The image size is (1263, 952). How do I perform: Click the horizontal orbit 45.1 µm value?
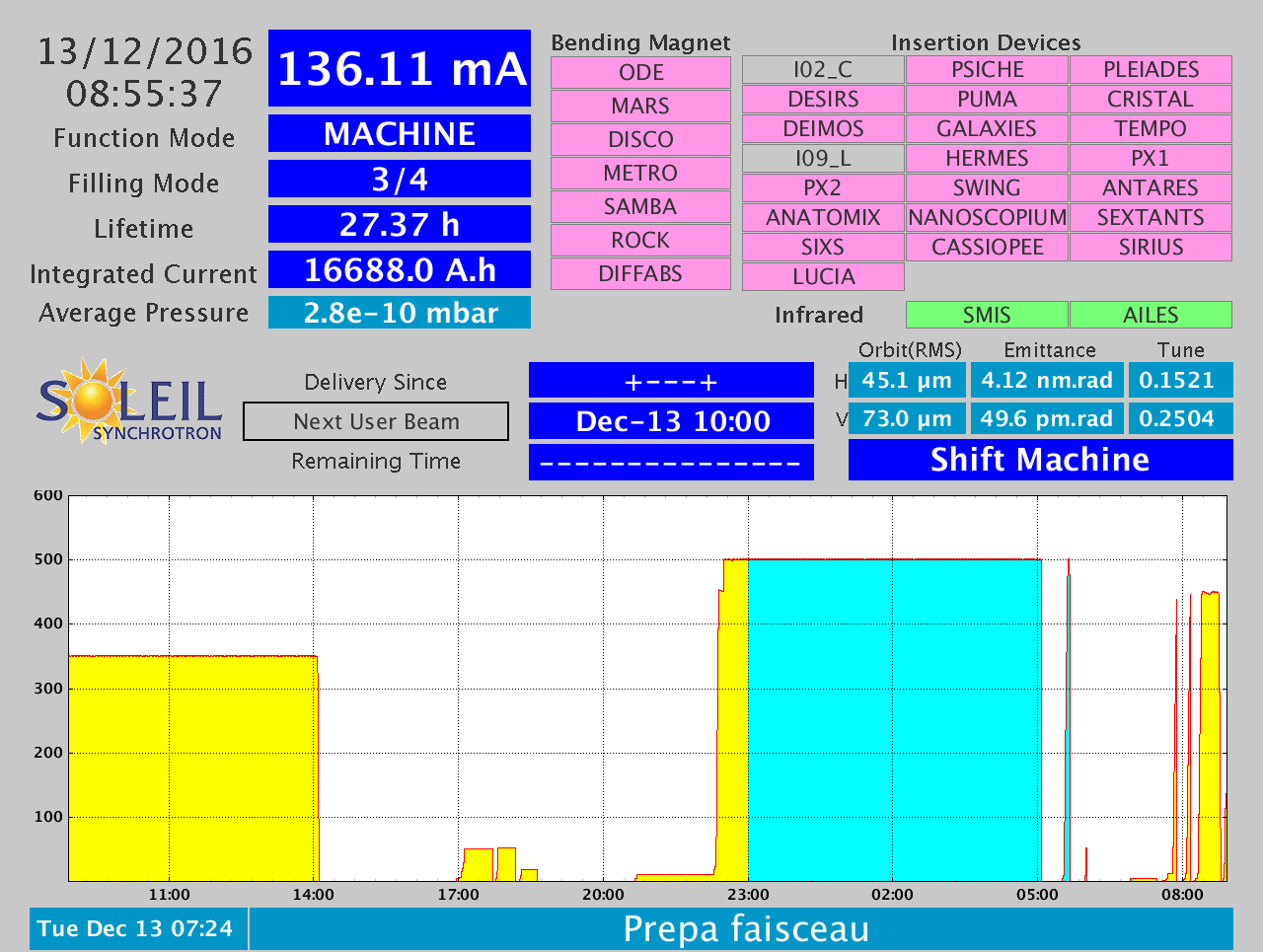point(907,380)
